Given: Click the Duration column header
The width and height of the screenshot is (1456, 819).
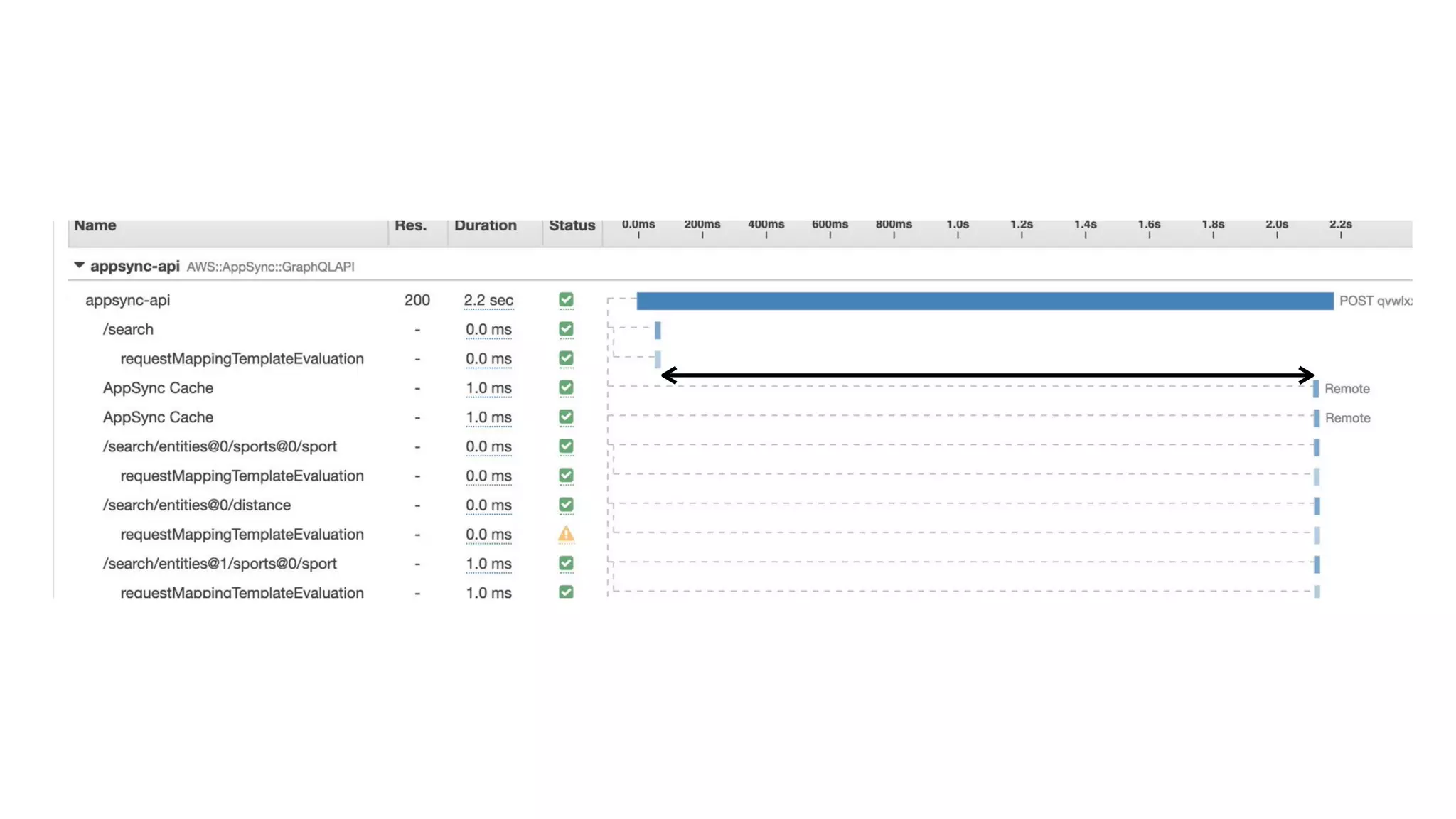Looking at the screenshot, I should click(486, 226).
